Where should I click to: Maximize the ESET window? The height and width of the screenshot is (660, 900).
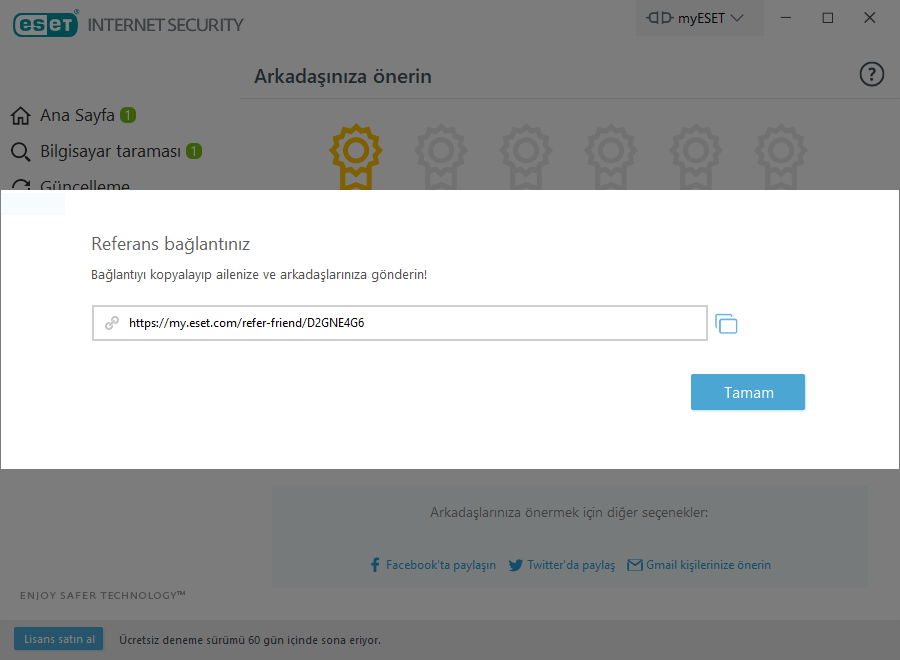tap(828, 18)
